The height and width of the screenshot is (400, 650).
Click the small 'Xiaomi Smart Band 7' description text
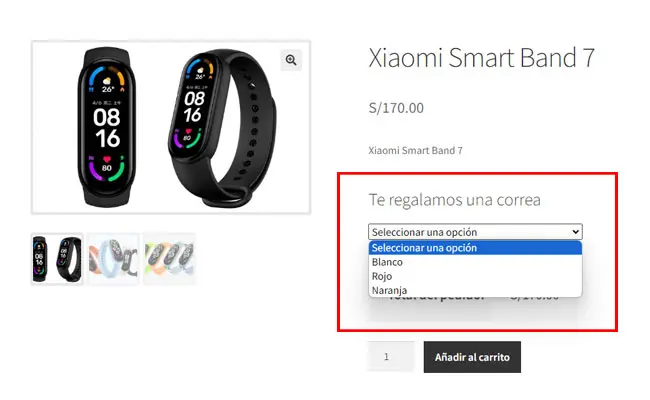coord(415,150)
